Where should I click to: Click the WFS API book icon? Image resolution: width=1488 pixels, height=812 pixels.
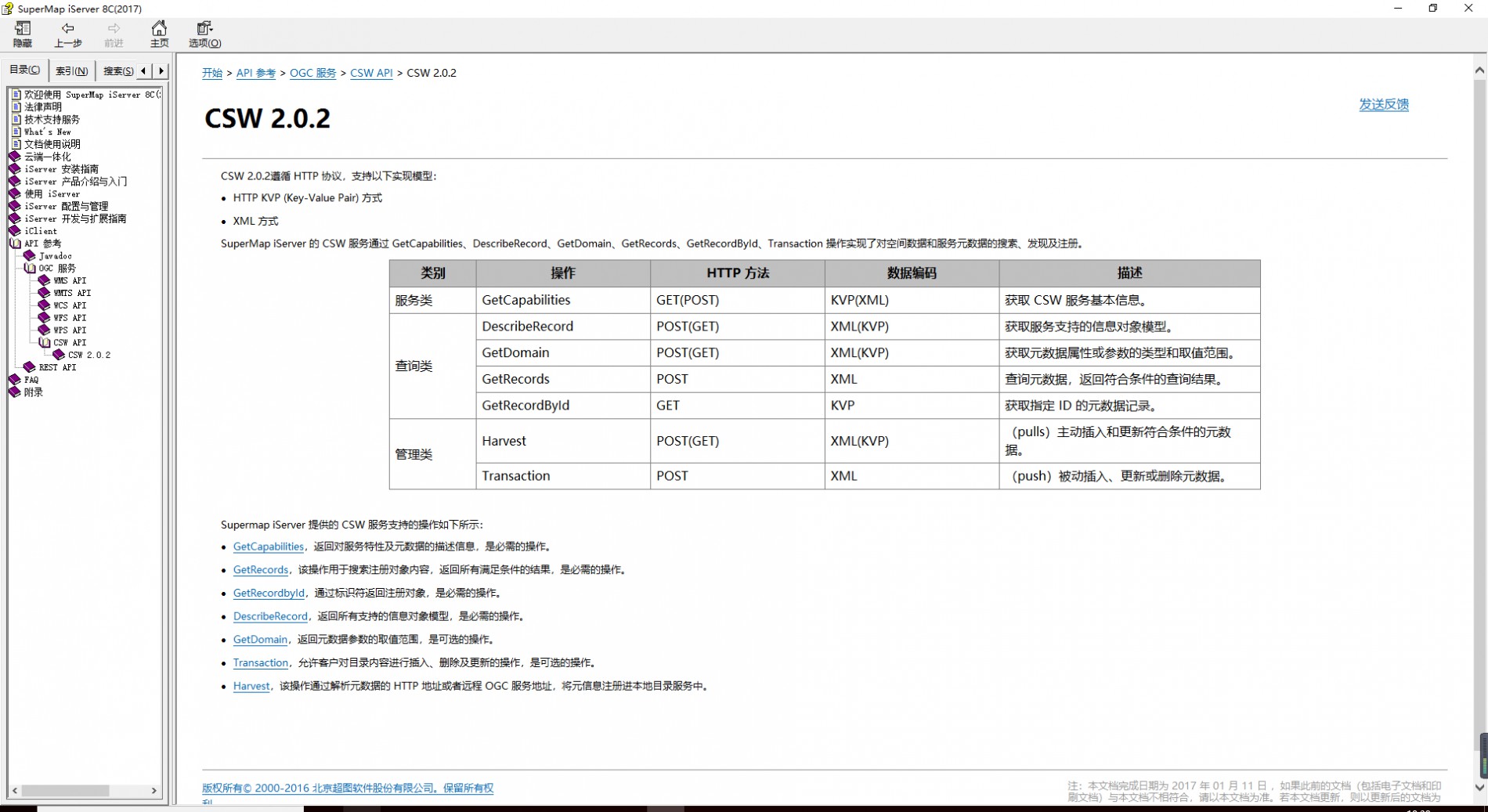(x=45, y=318)
